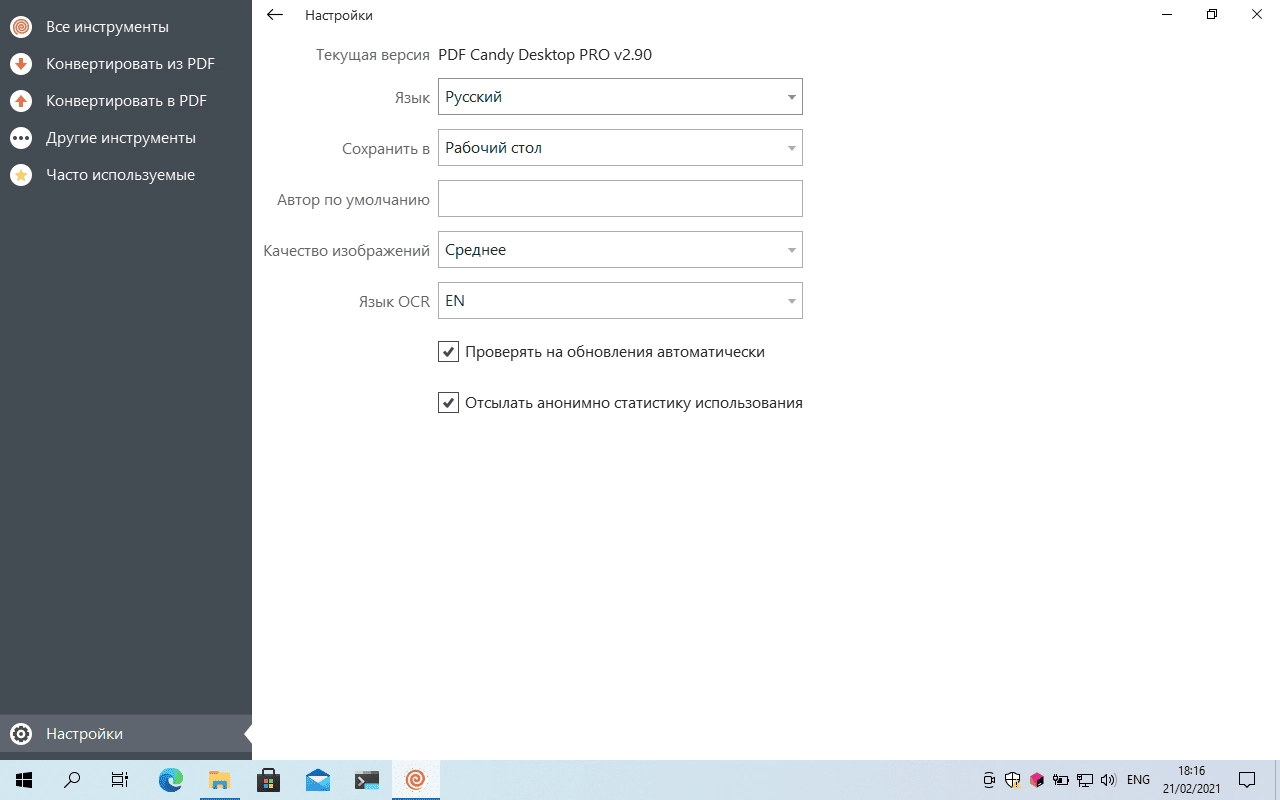Open Качество изображений quality dropdown
The width and height of the screenshot is (1280, 800).
(620, 250)
